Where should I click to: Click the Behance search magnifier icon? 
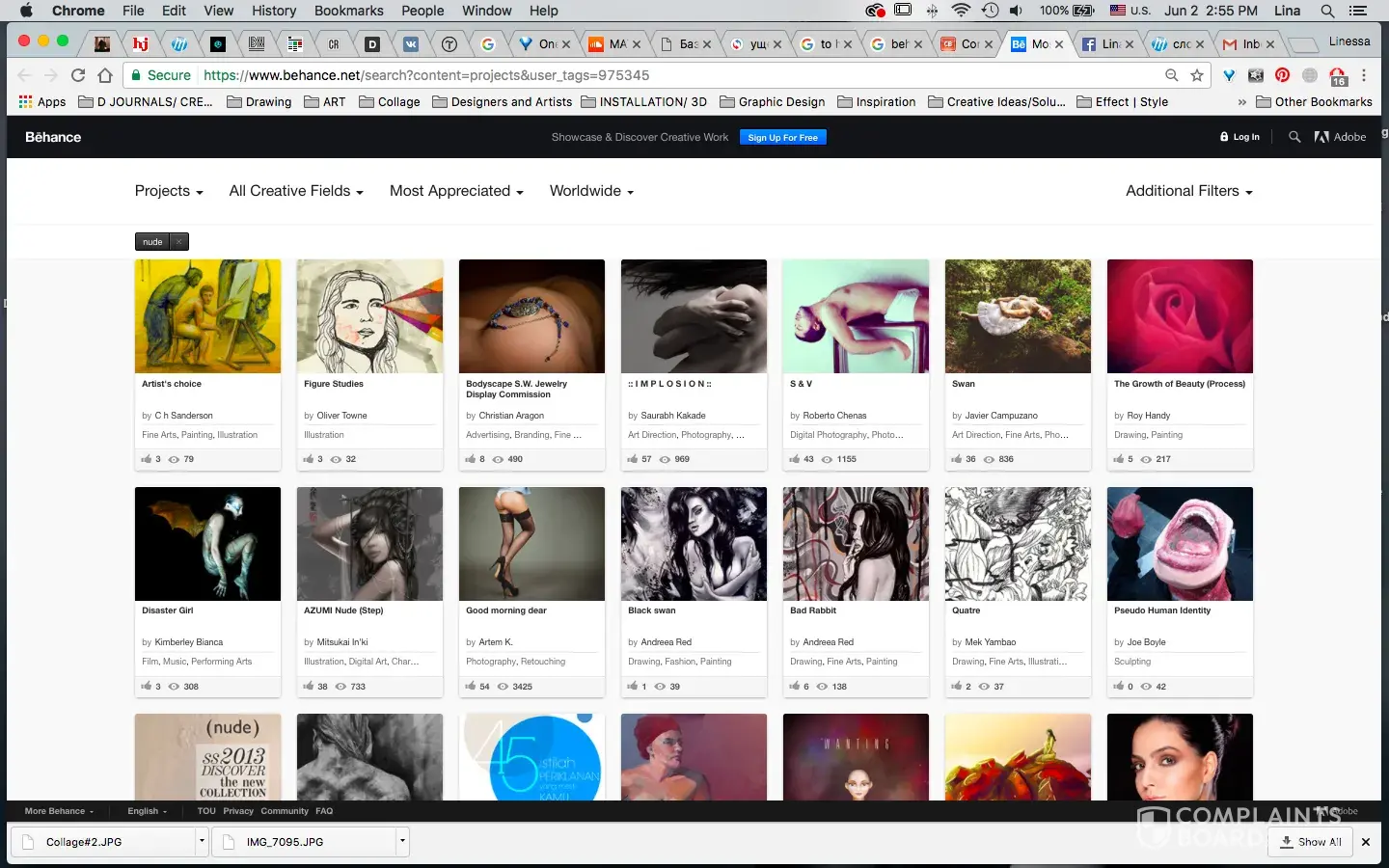pos(1294,137)
